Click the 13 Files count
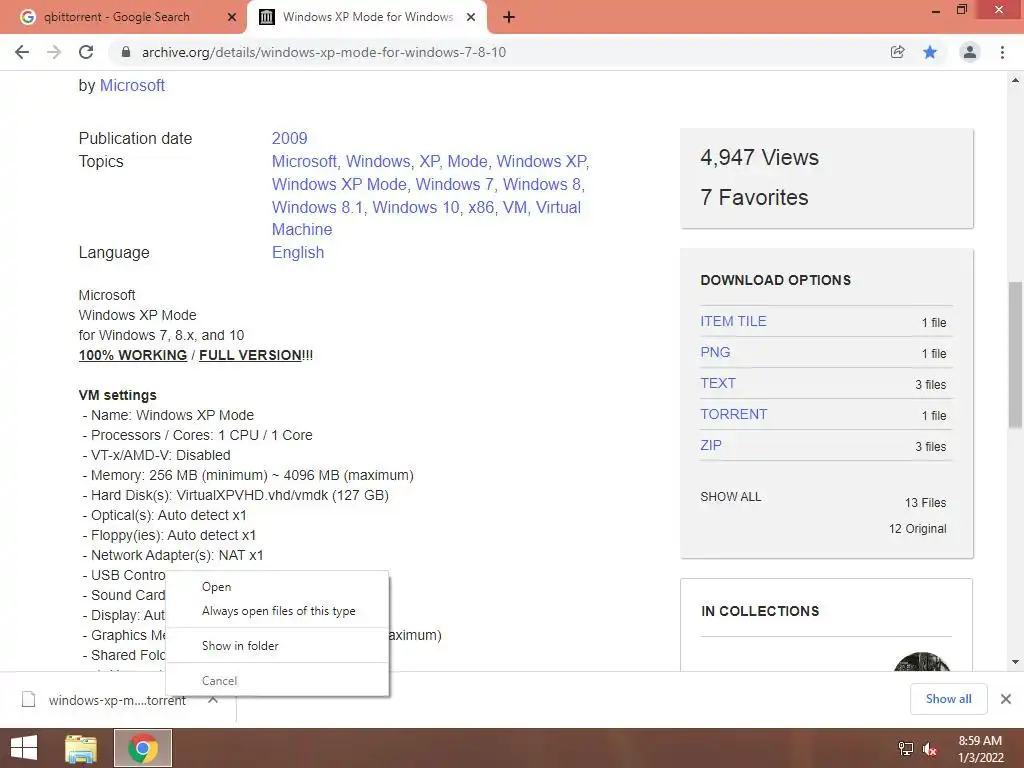1024x768 pixels. point(925,503)
